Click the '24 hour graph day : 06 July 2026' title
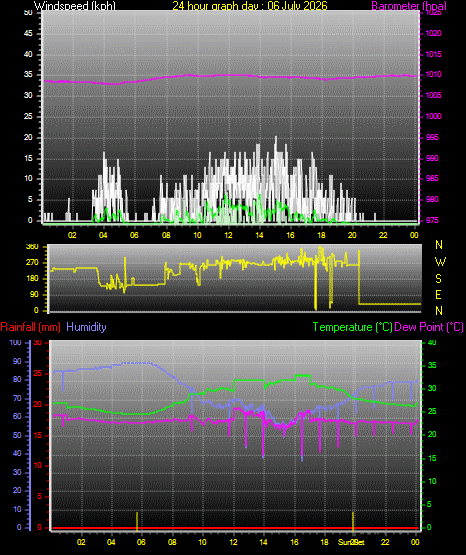Screen dimensions: 466x555 pos(250,6)
